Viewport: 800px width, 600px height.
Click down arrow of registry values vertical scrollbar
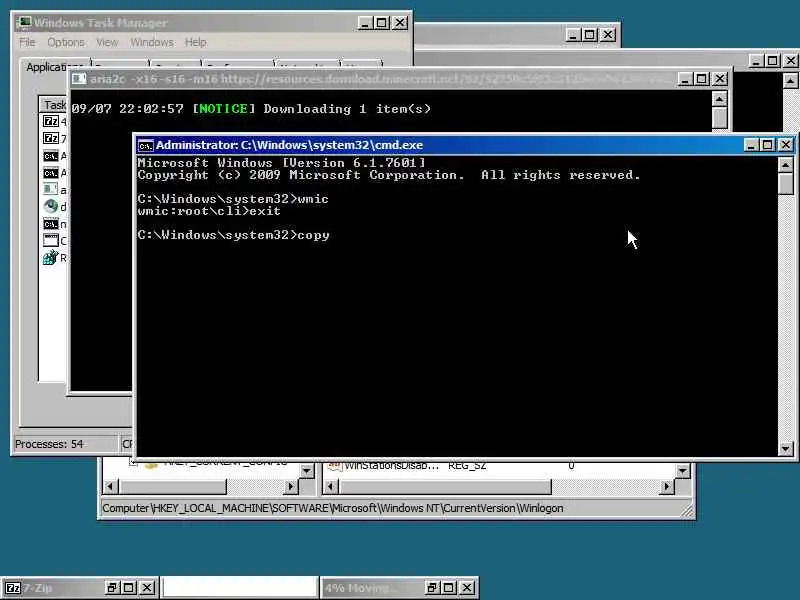coord(683,470)
